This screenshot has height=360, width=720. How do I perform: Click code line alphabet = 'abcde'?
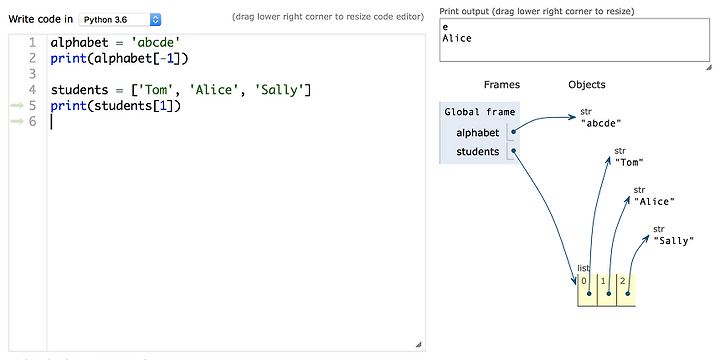click(116, 43)
